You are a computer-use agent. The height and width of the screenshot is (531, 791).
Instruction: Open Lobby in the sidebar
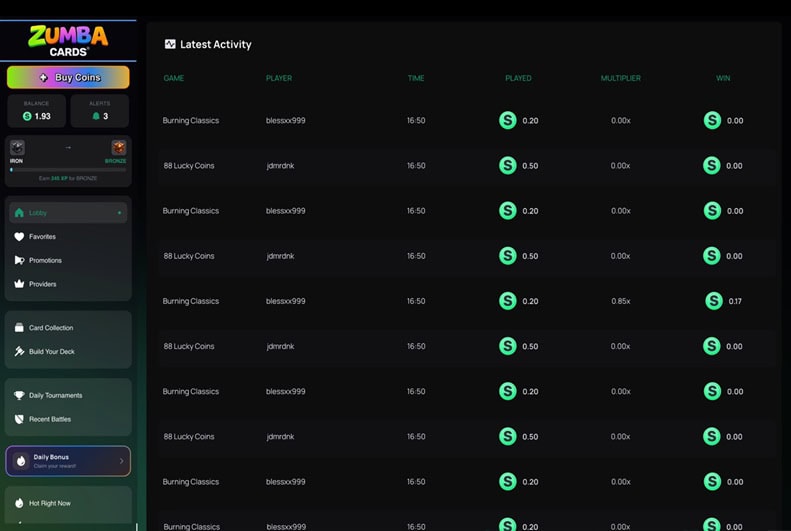[68, 213]
